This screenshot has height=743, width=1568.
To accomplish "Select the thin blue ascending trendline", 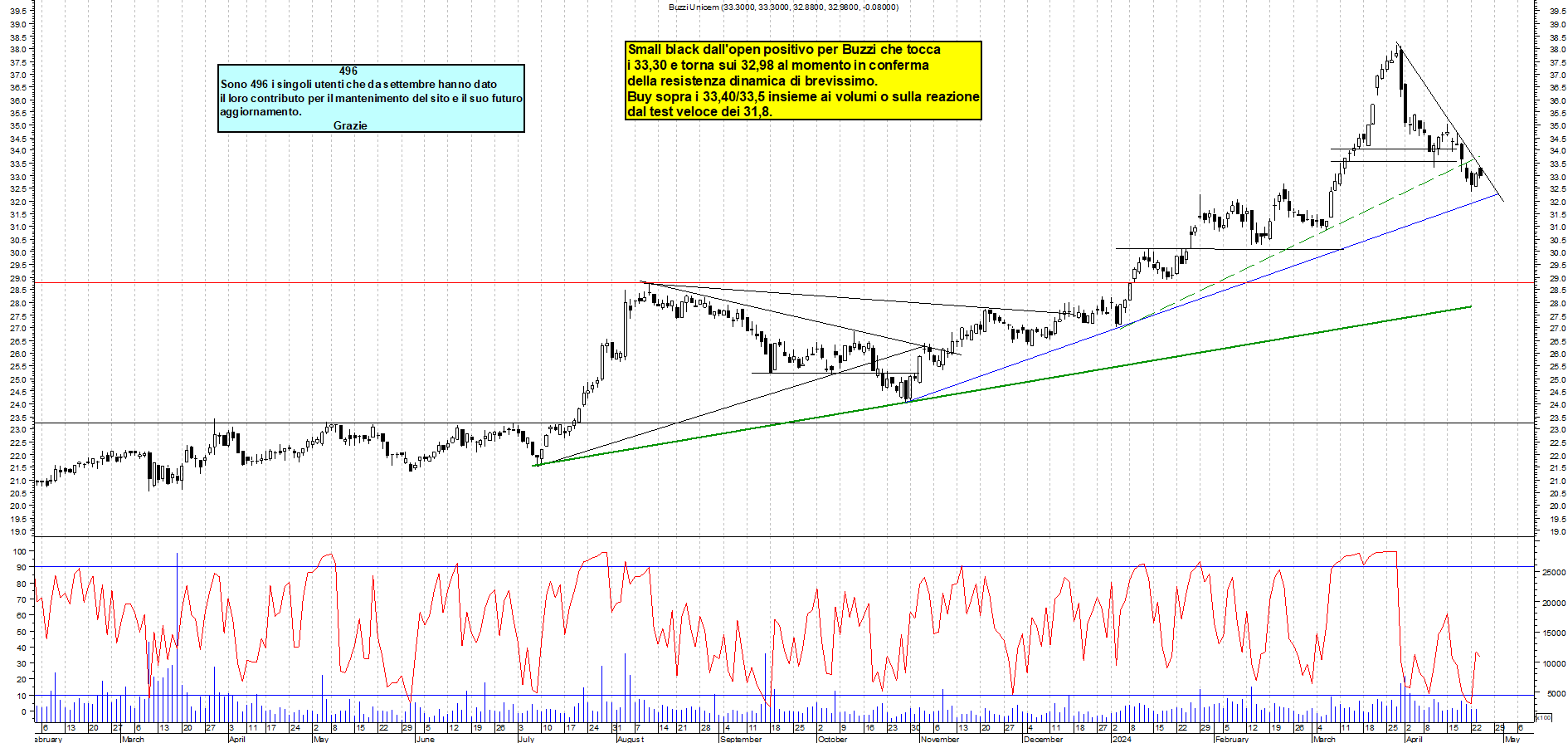I will (x=1205, y=298).
